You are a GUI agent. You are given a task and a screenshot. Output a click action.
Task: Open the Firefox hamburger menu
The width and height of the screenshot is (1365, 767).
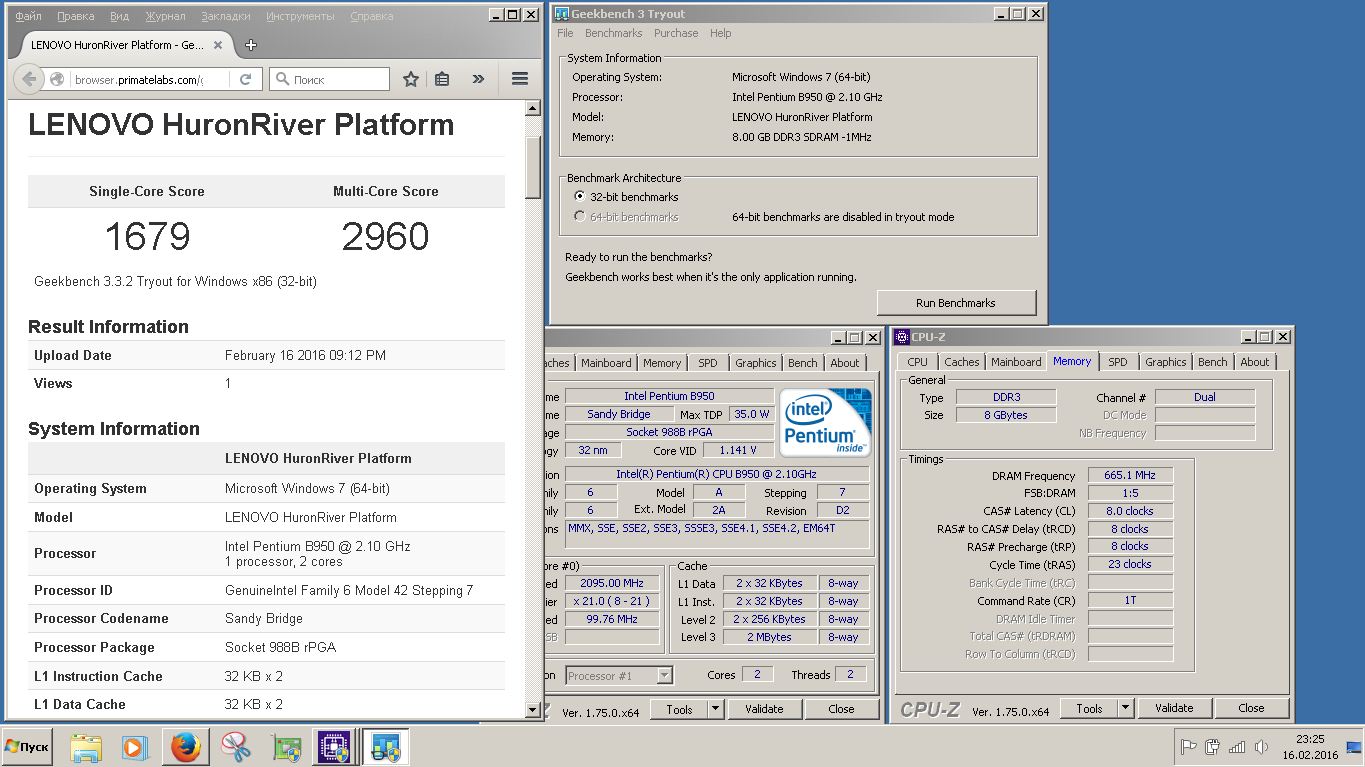pyautogui.click(x=519, y=79)
